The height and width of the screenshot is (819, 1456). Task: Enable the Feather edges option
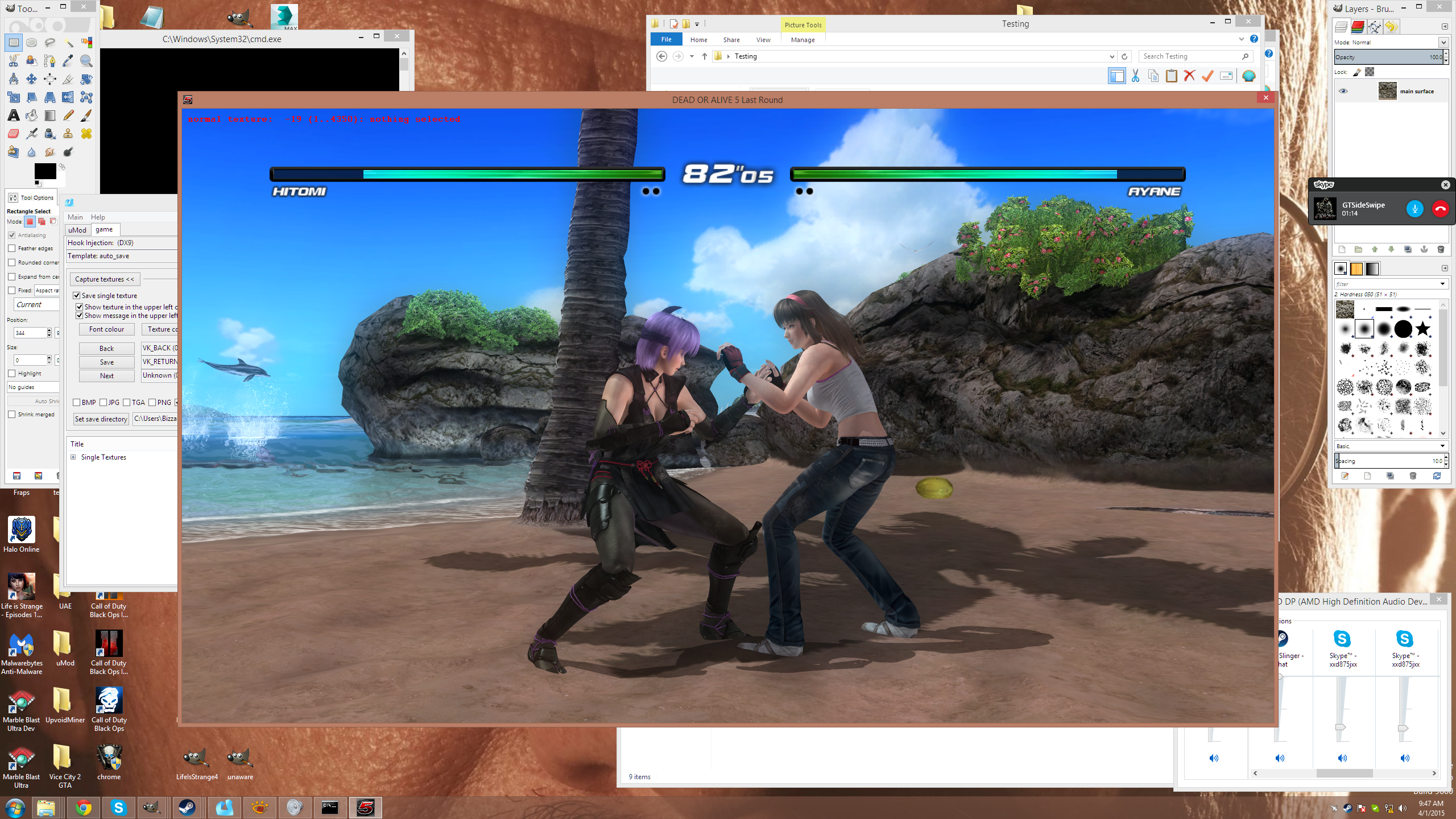(12, 249)
